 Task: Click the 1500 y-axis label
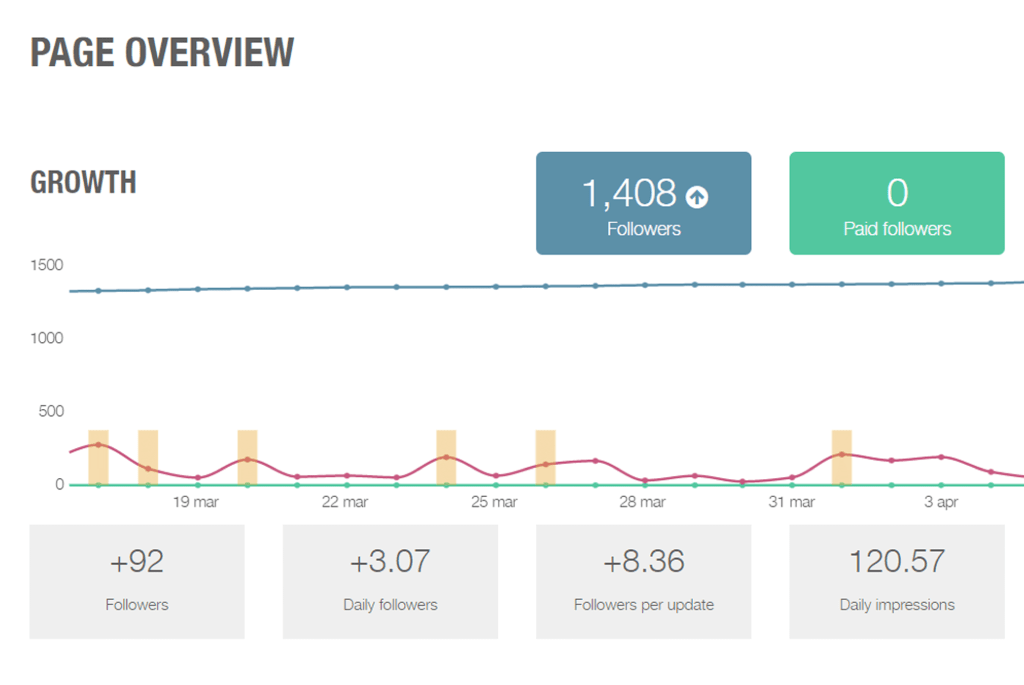[x=46, y=265]
